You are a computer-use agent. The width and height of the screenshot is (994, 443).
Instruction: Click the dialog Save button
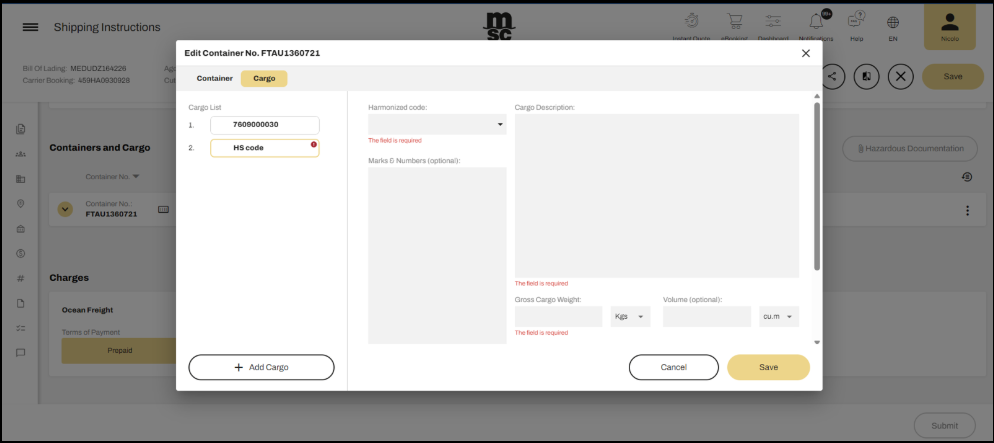(768, 367)
